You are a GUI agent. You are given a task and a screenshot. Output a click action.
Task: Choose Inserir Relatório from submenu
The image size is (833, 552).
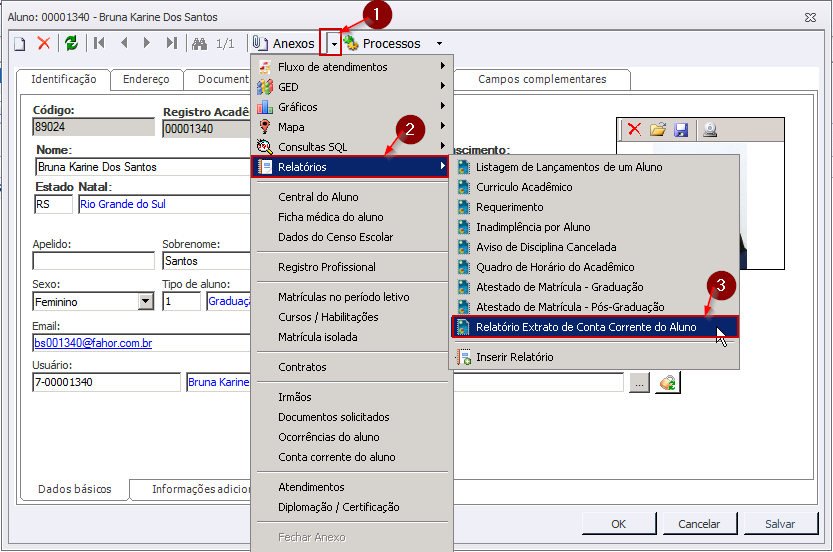pyautogui.click(x=514, y=357)
